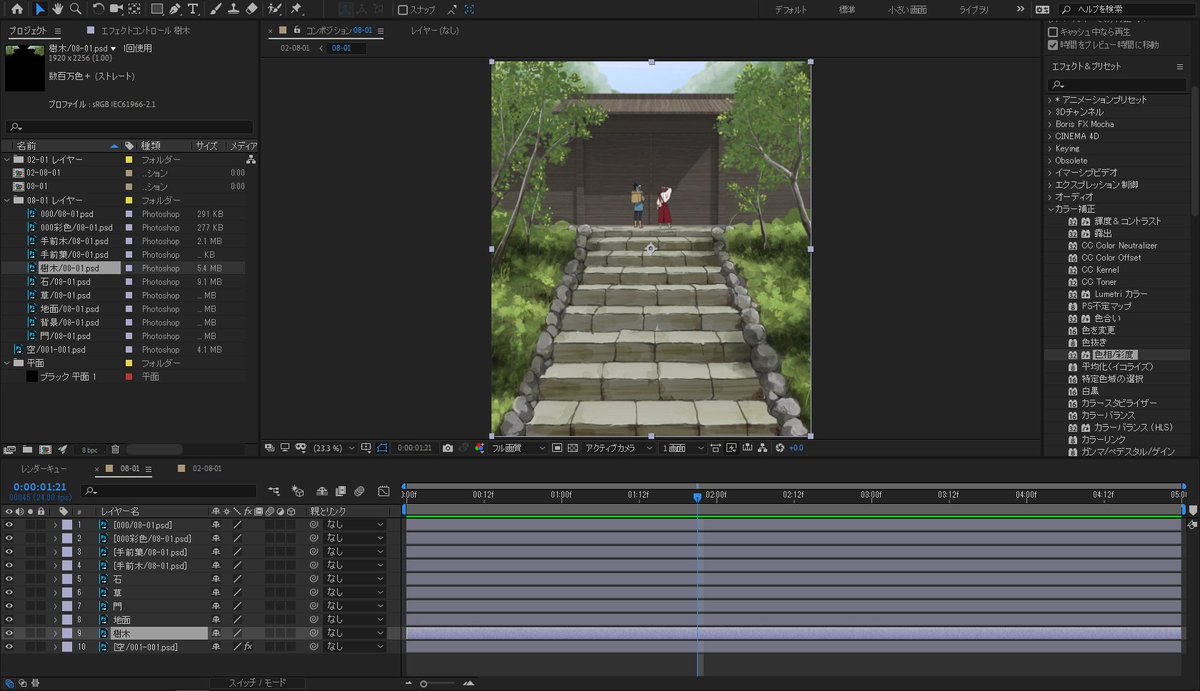The image size is (1200, 691).
Task: Click the trash delete icon in Project panel
Action: [115, 449]
